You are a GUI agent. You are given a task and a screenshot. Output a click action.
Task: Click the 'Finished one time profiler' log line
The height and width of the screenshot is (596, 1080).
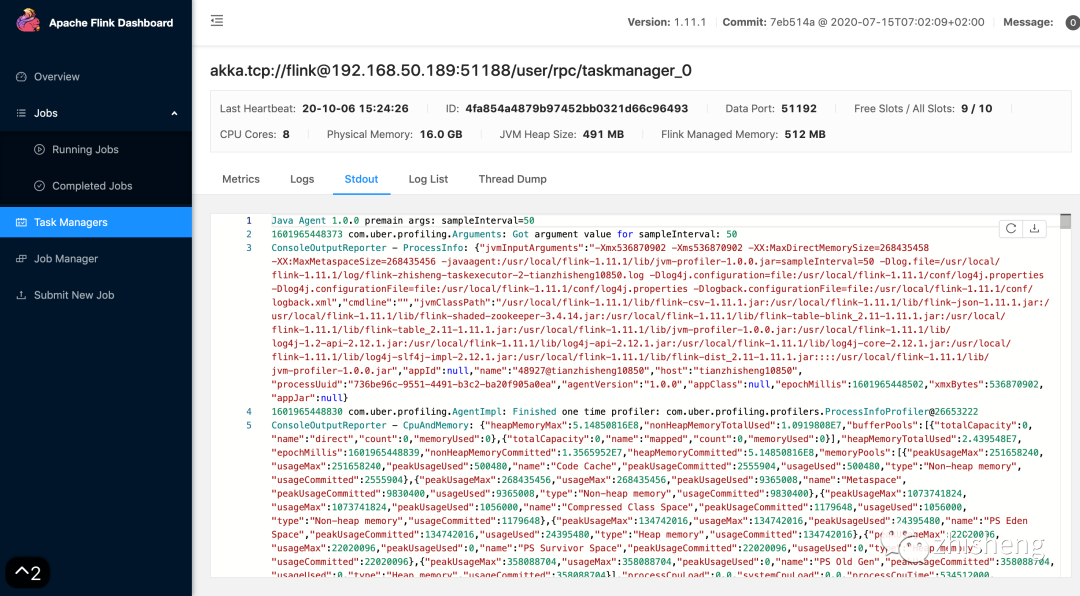point(625,411)
